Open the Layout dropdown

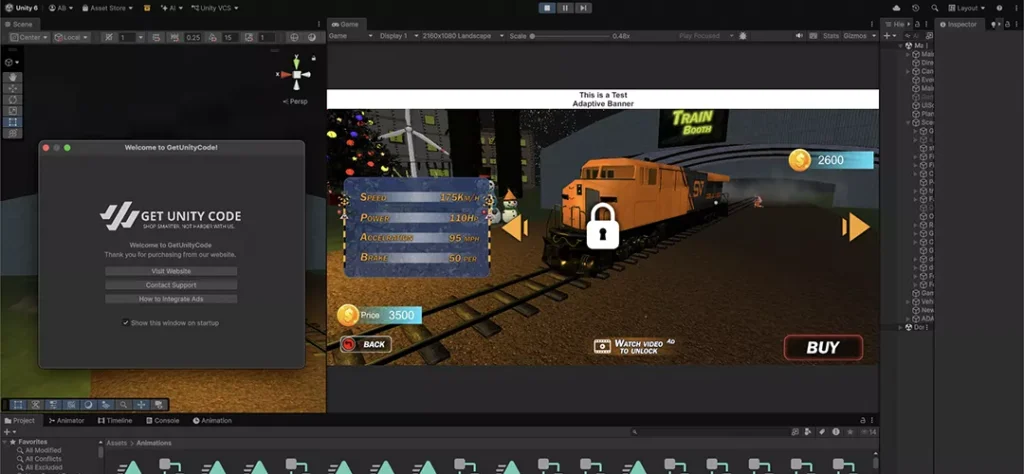[x=966, y=8]
